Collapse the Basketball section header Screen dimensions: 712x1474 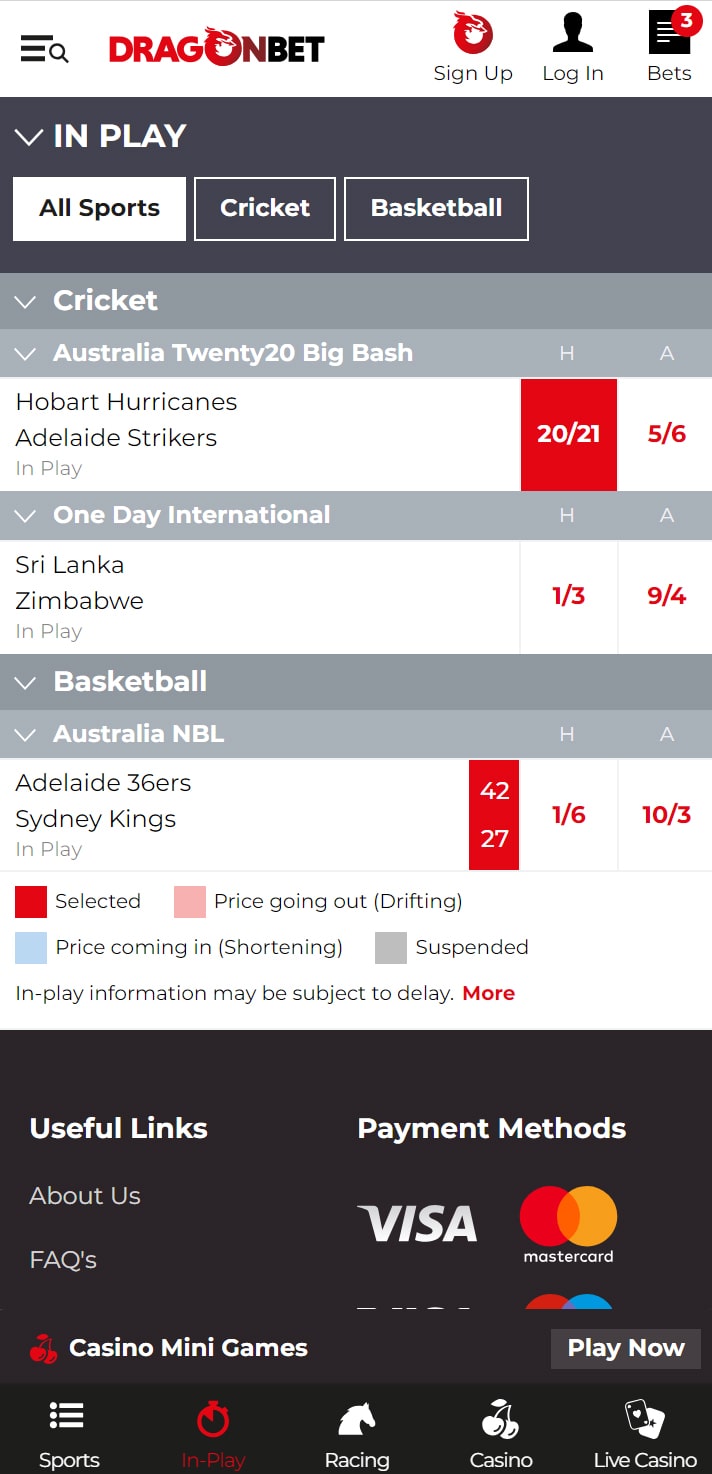27,682
